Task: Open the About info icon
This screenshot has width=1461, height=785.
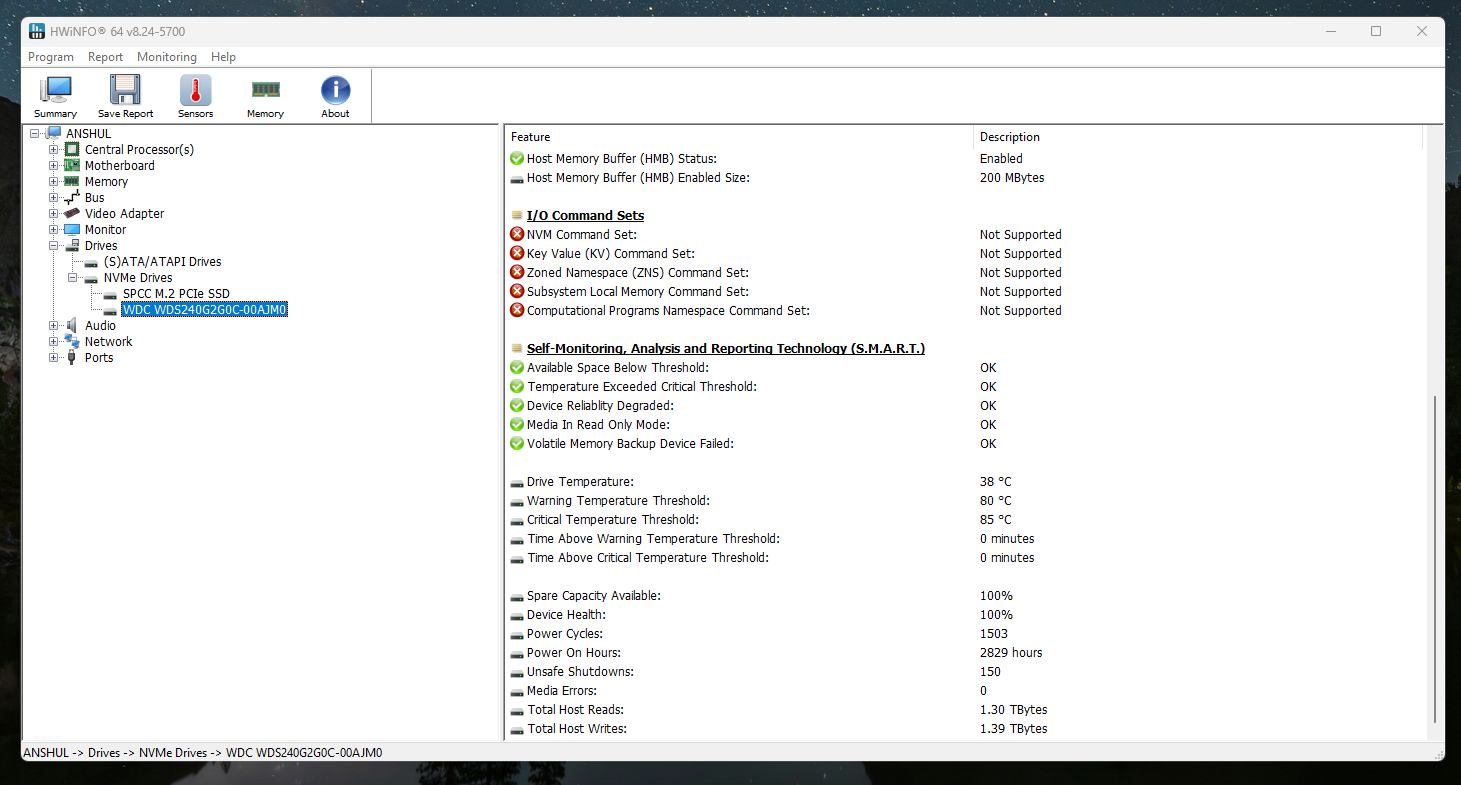Action: (x=335, y=91)
